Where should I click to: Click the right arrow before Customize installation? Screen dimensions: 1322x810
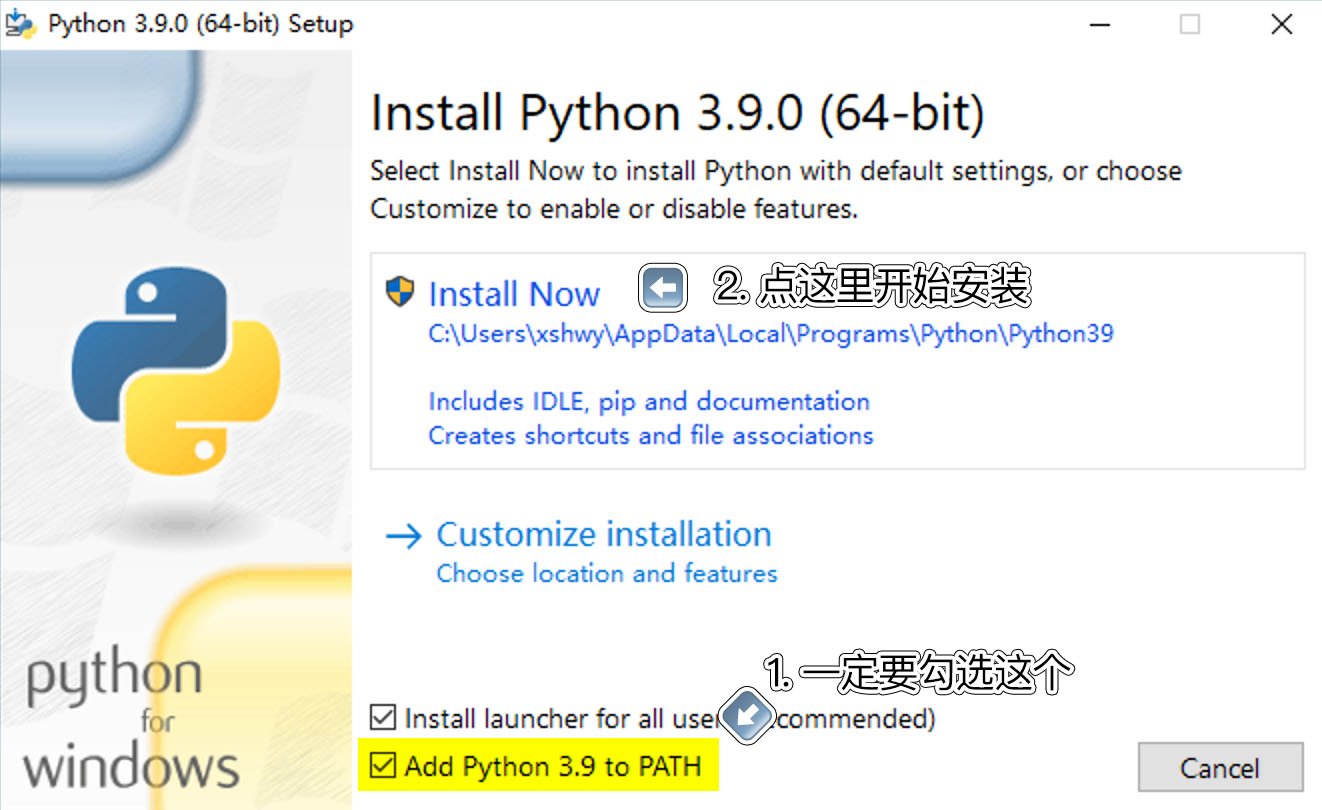(404, 536)
